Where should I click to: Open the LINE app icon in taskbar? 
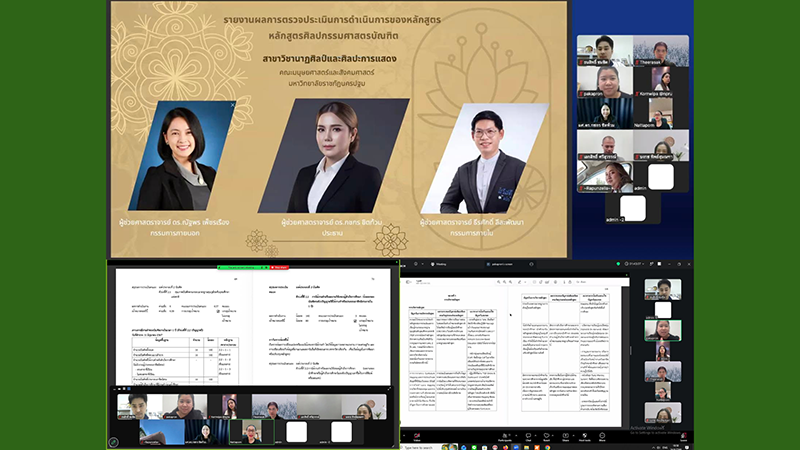tap(474, 447)
